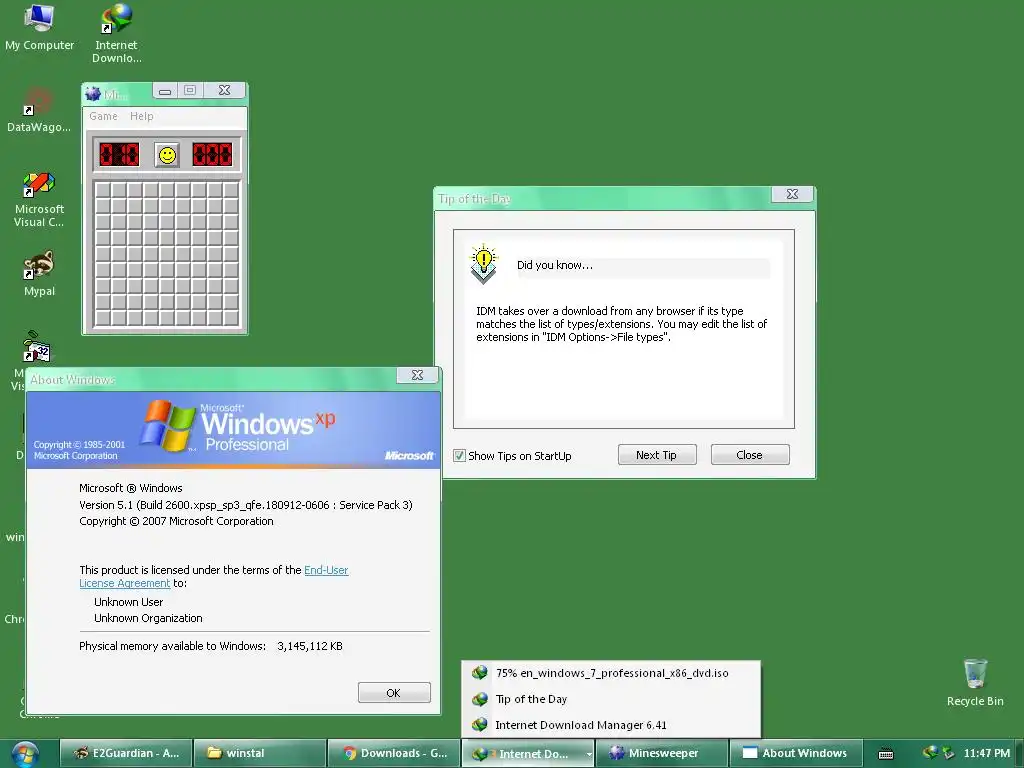Open Internet Download Manager desktop shortcut

116,33
